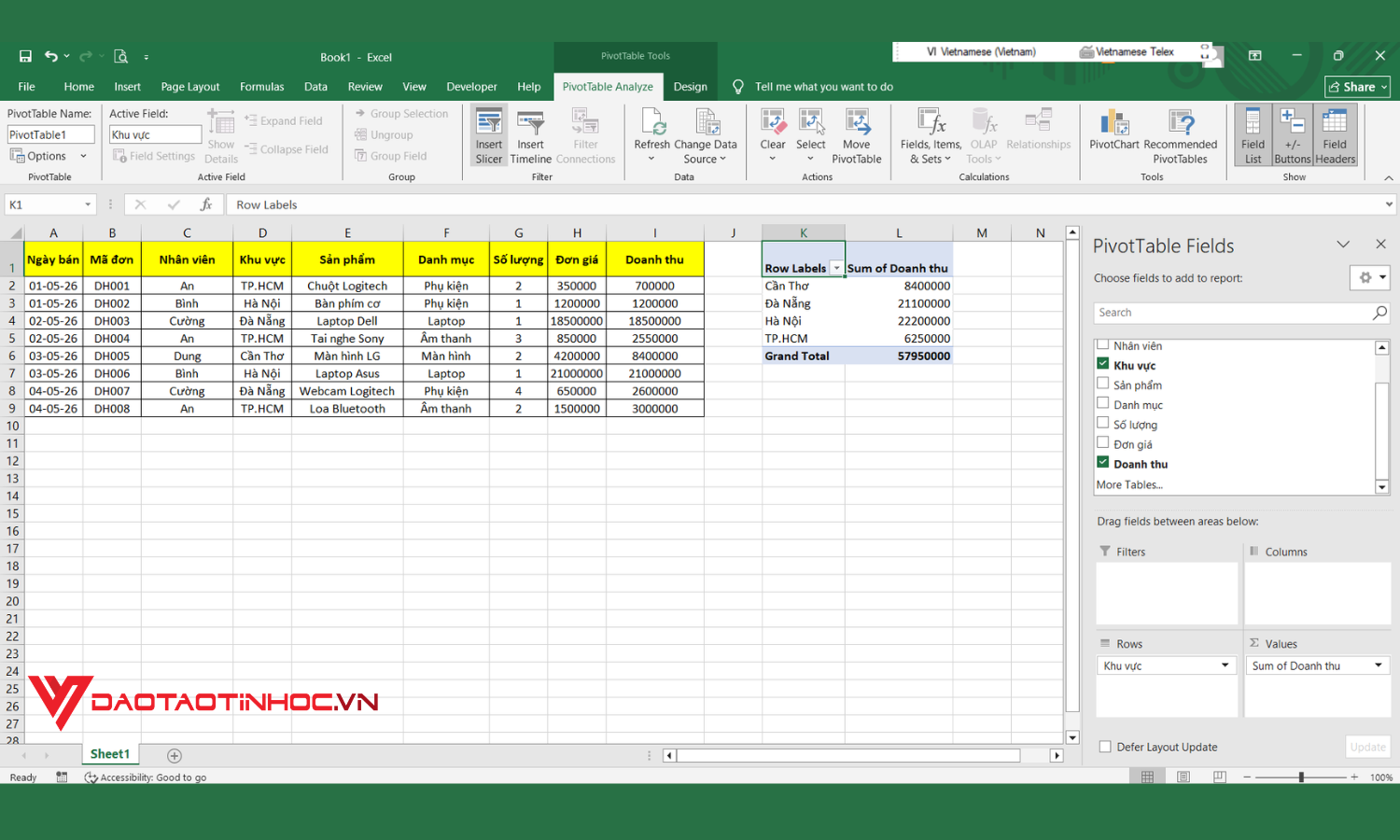Switch to Page Layout view in the status bar
Viewport: 1400px width, 840px height.
point(1183,777)
